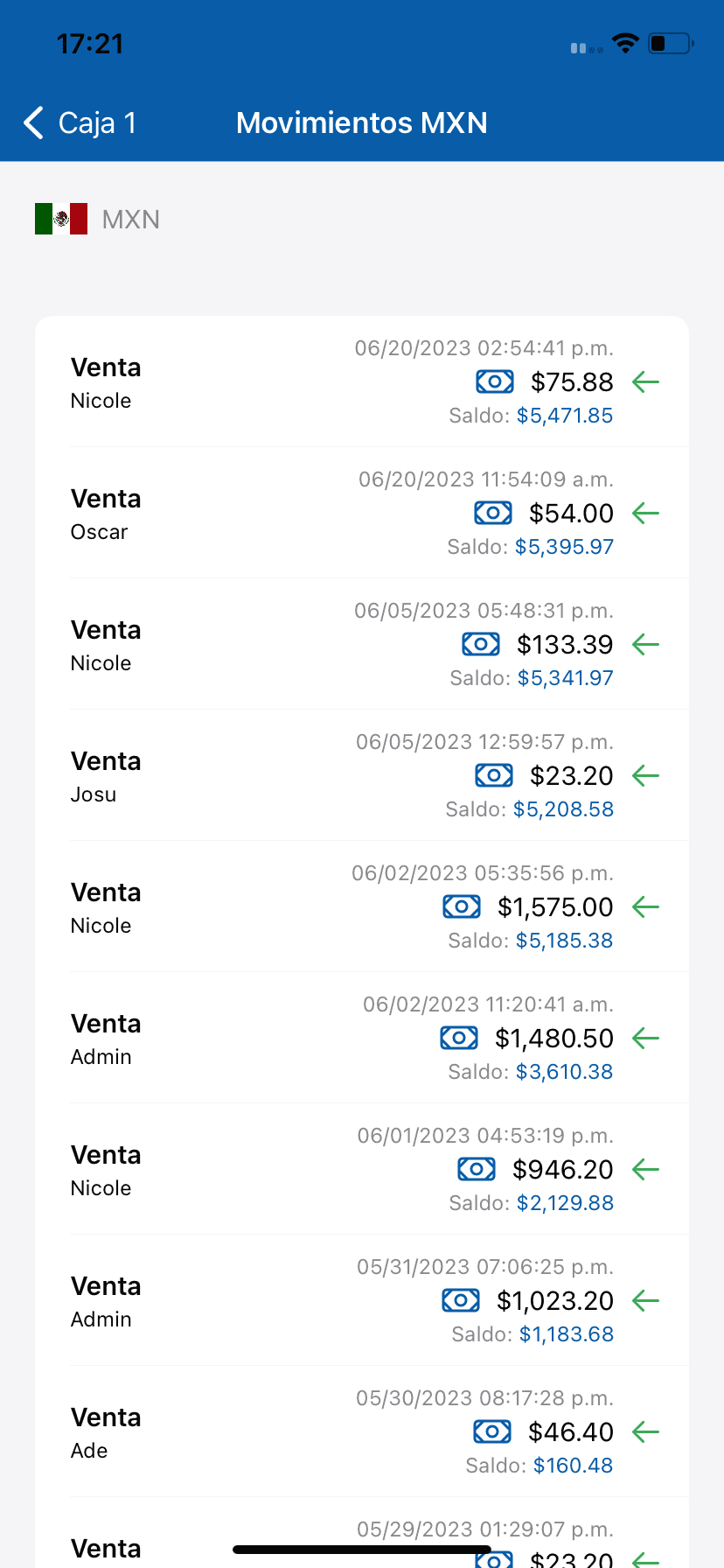This screenshot has height=1568, width=724.
Task: Open the Venta by Oscar entry
Action: pyautogui.click(x=105, y=514)
